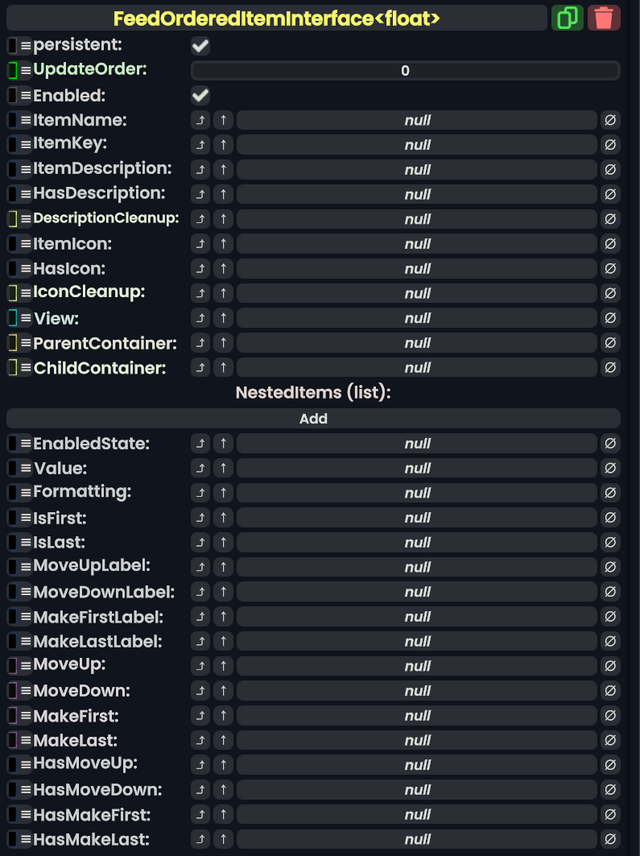Click the null-clear icon on the ItemName row
Image resolution: width=640 pixels, height=856 pixels.
click(x=611, y=119)
